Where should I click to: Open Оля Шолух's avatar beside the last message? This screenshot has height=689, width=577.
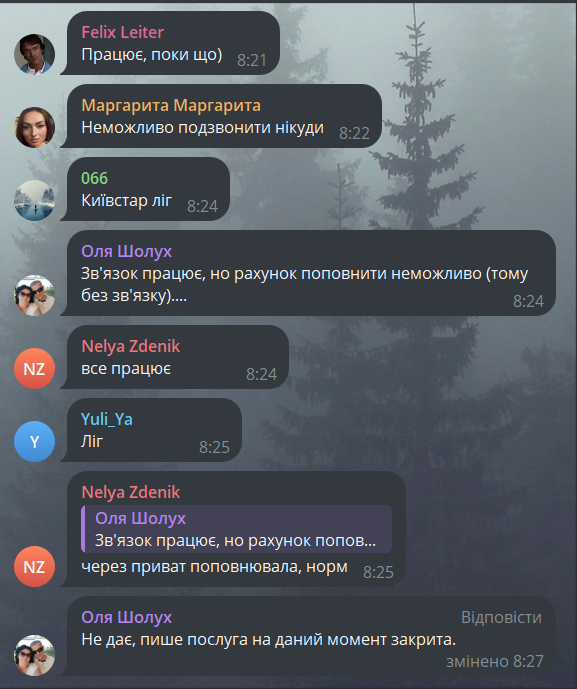pos(34,655)
